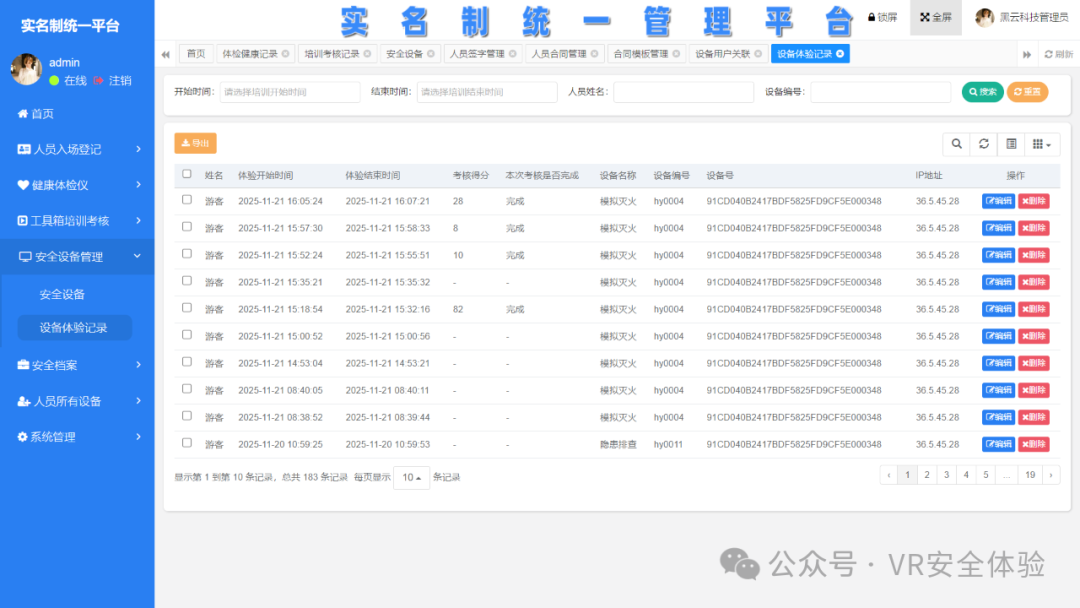1080x608 pixels.
Task: Check the row starting 2025-11-21 15:18:54
Action: [x=187, y=308]
